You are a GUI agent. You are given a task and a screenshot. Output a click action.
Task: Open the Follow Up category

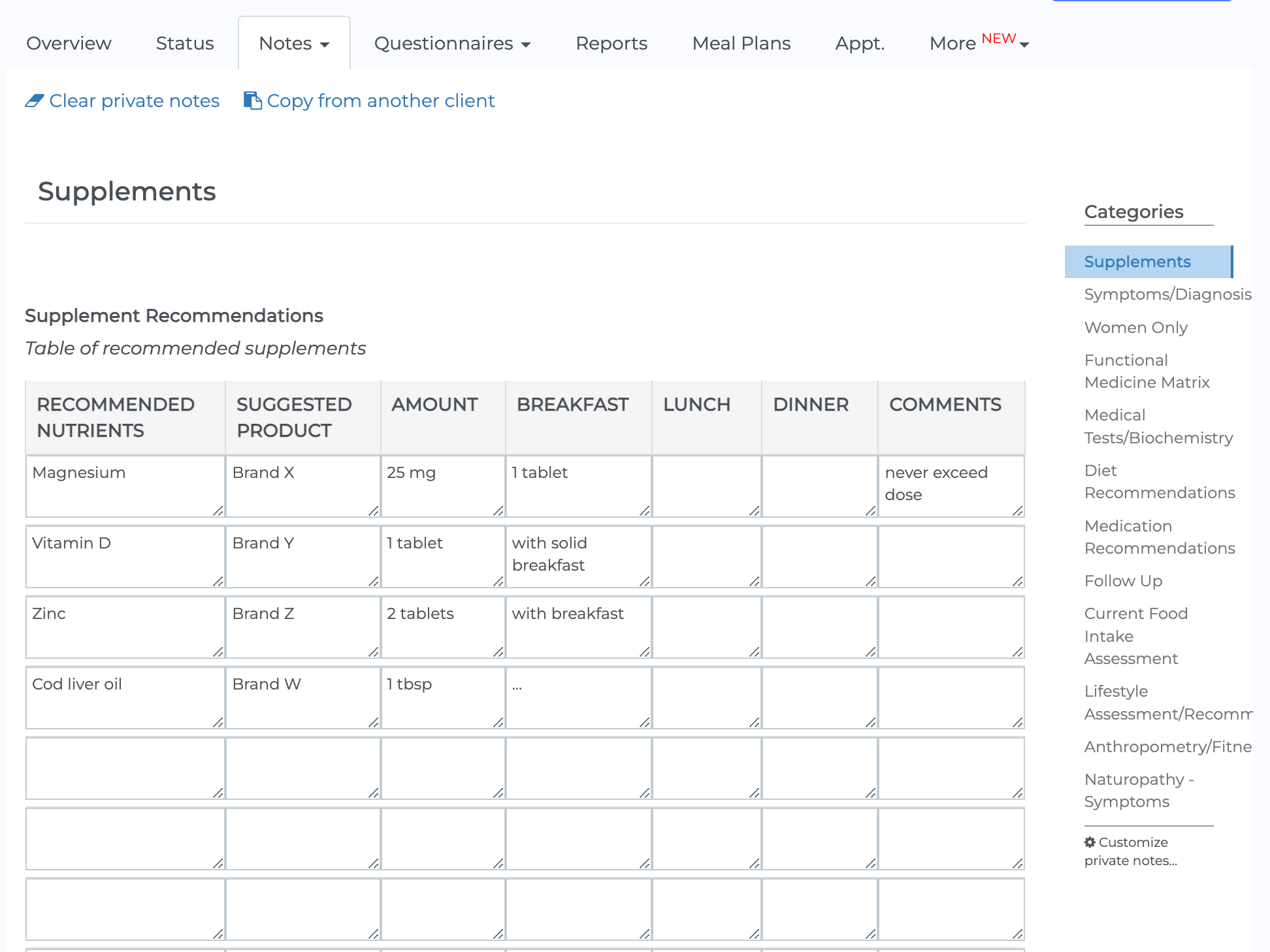pos(1123,580)
